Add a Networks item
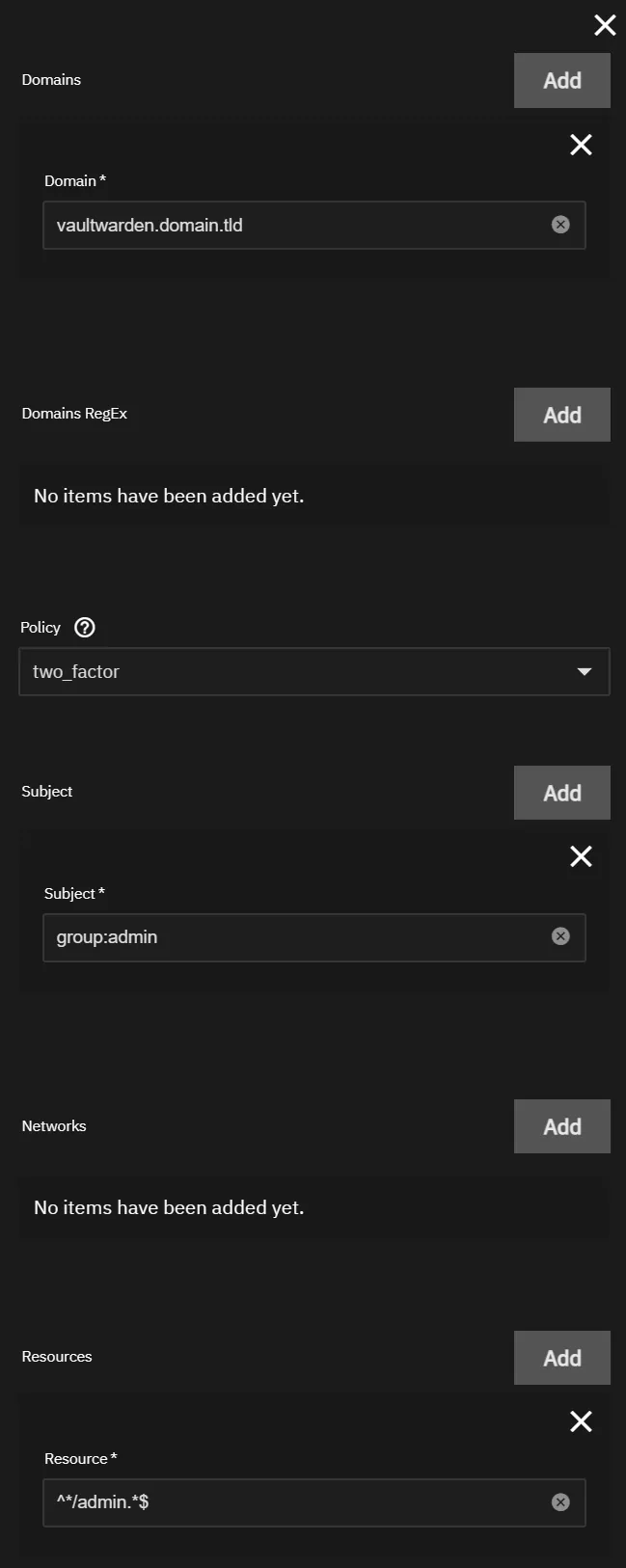626x1568 pixels. pos(561,1126)
